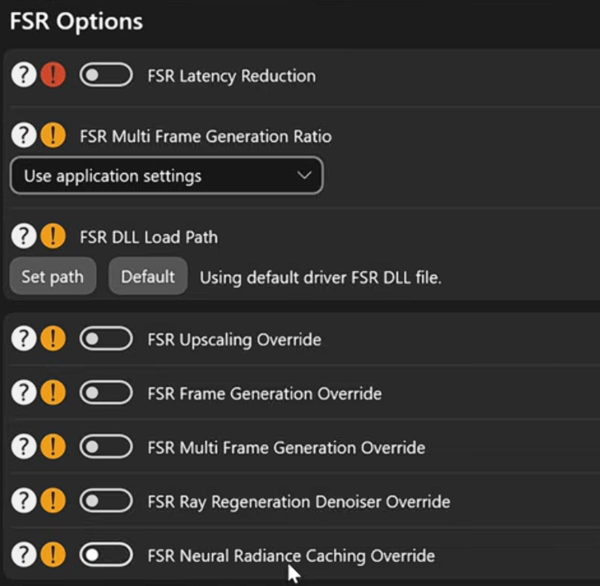Expand the Frame Generation Ratio dropdown chevron
600x586 pixels.
pyautogui.click(x=304, y=176)
